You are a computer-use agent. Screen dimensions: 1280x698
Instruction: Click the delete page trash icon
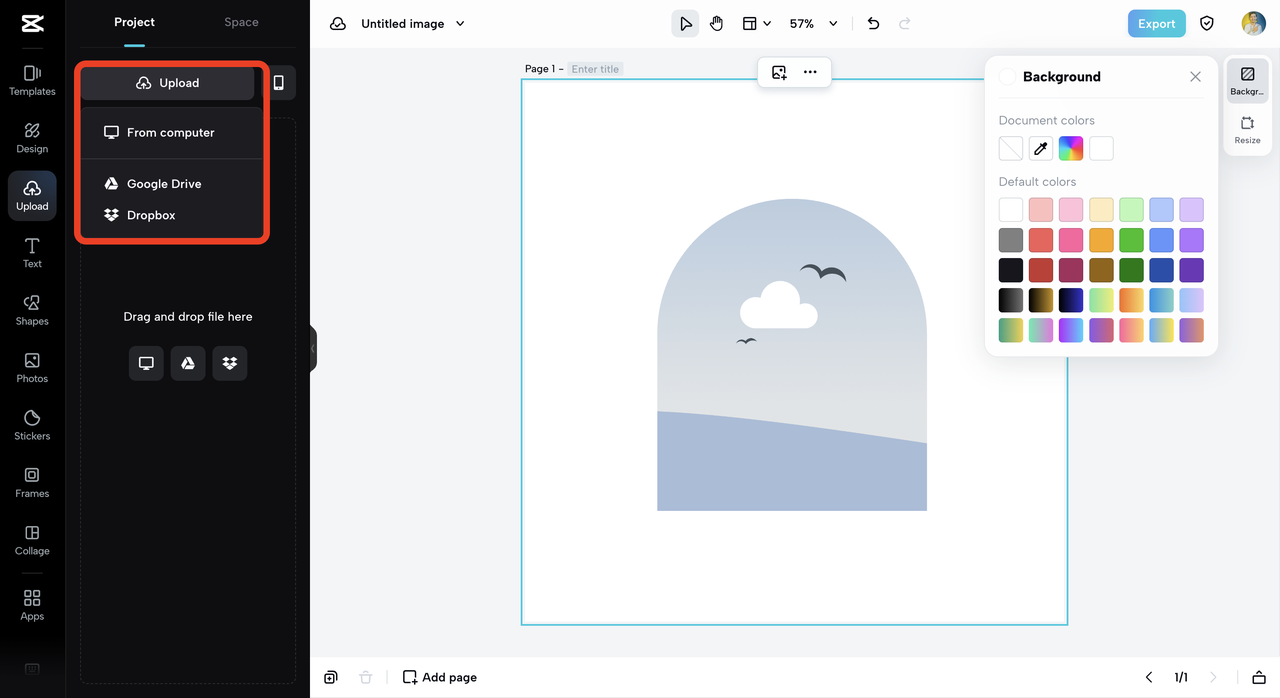coord(366,677)
